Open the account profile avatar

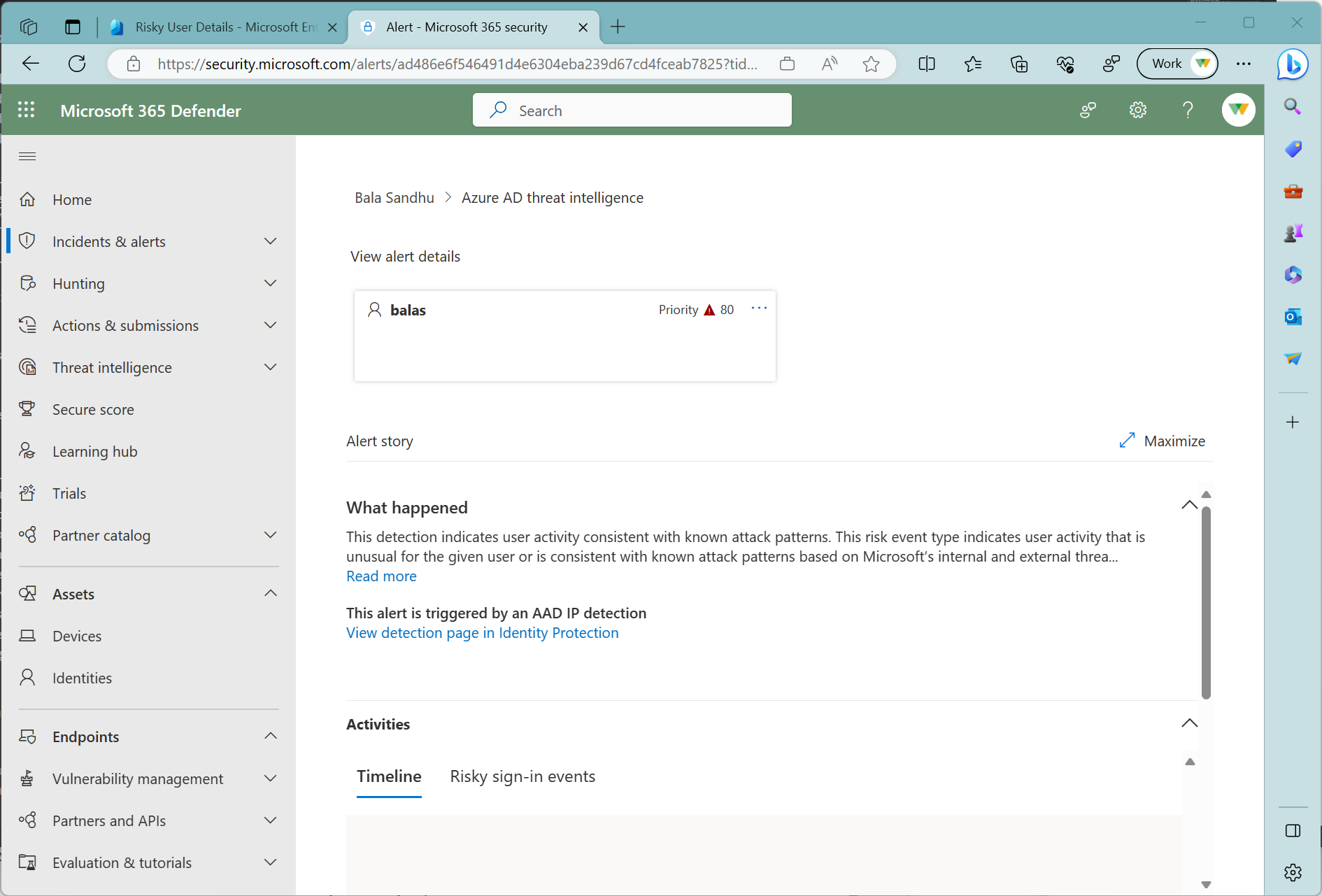click(x=1238, y=110)
